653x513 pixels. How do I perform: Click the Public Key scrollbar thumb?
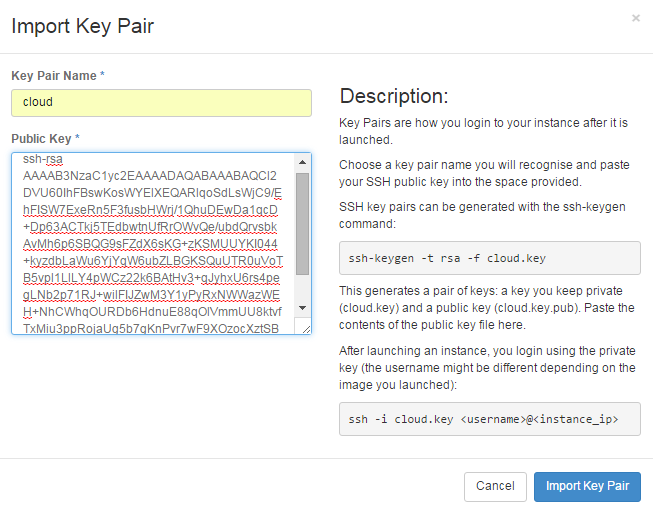tap(303, 222)
